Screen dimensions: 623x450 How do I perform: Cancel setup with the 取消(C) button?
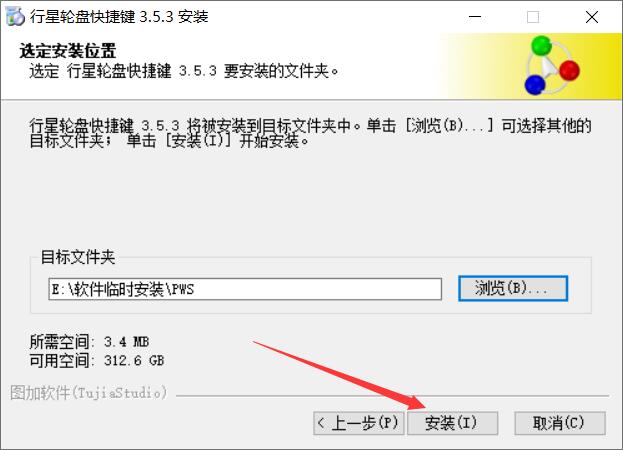(x=560, y=423)
